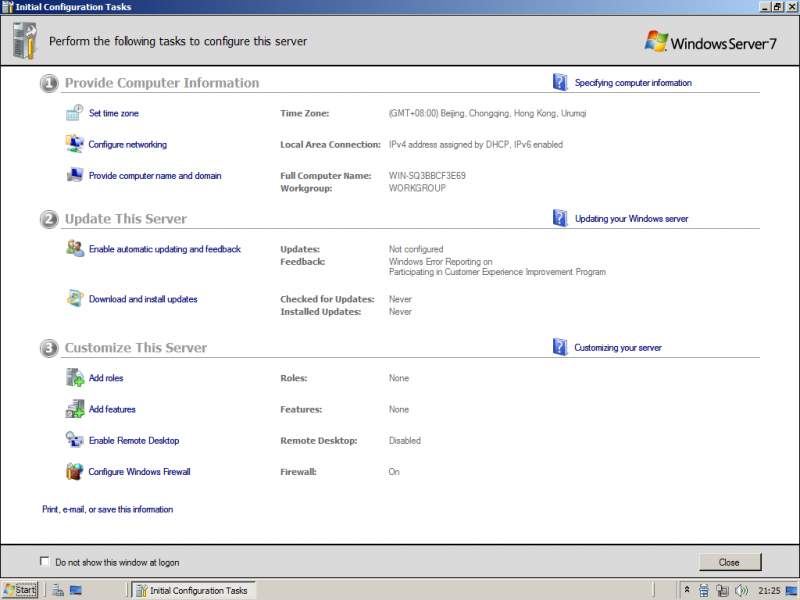Click the computer name and domain icon
This screenshot has height=600, width=800.
74,175
